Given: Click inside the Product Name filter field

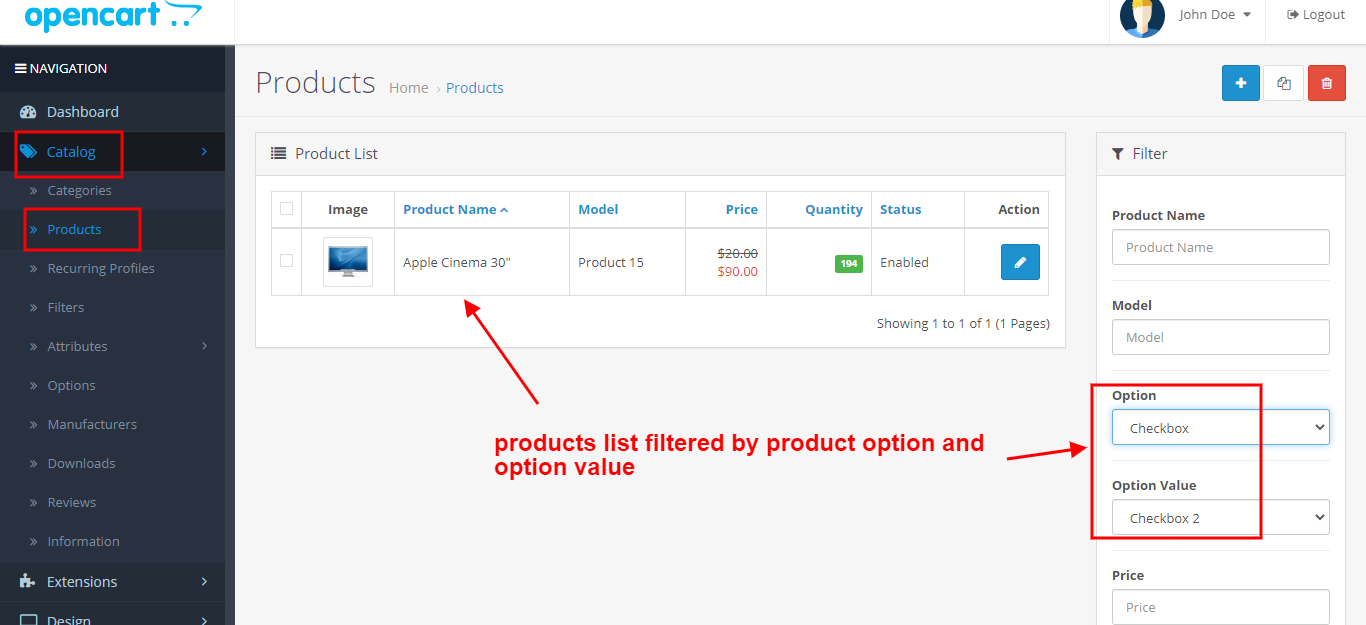Looking at the screenshot, I should pos(1220,247).
